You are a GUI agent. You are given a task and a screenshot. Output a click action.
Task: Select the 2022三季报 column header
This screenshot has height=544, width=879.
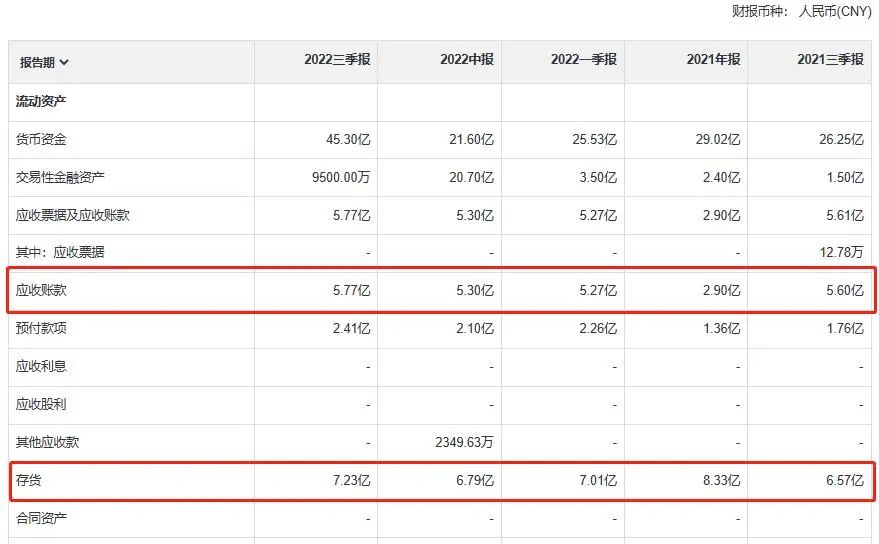[x=337, y=60]
